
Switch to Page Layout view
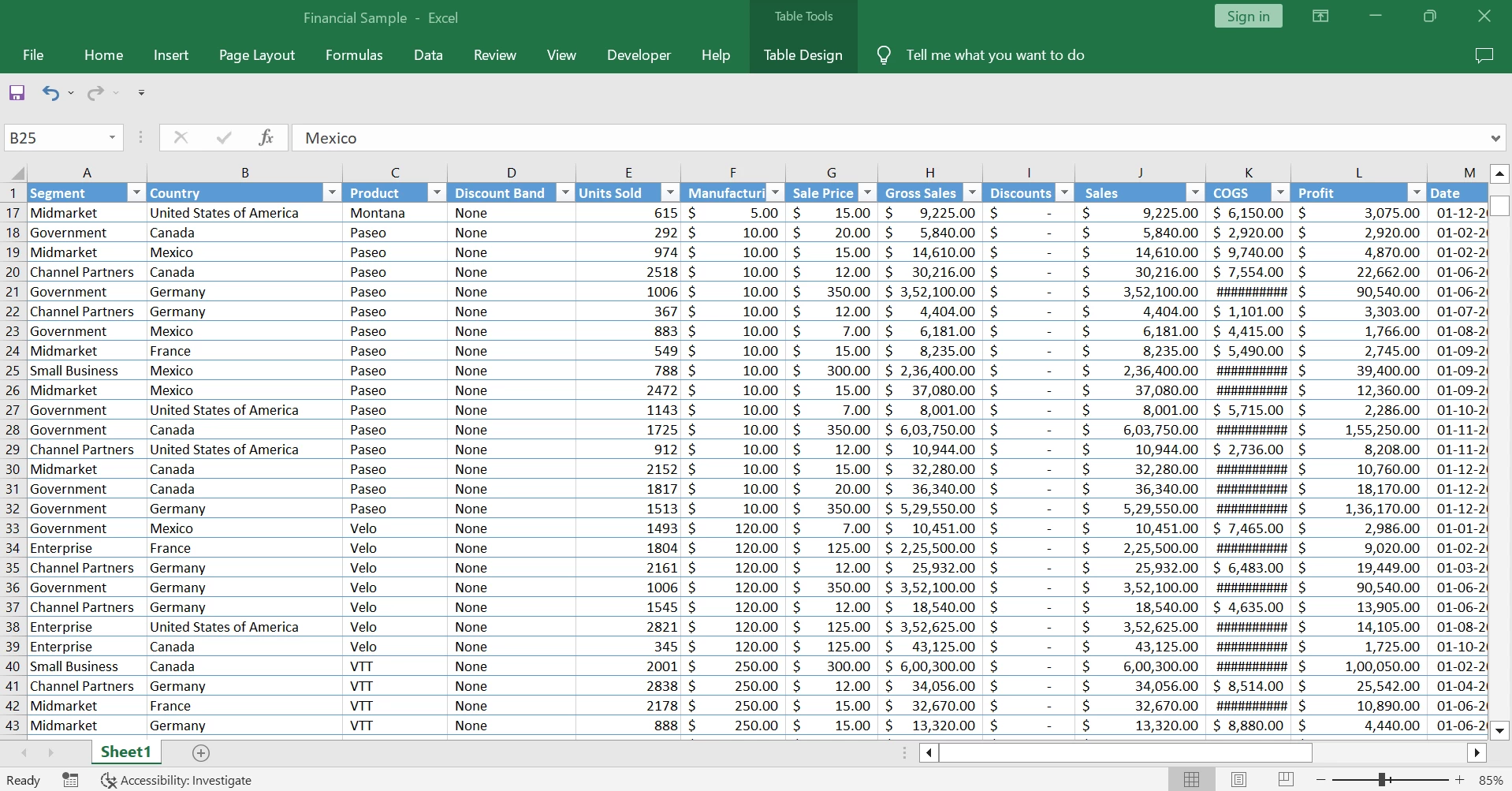click(x=1238, y=780)
